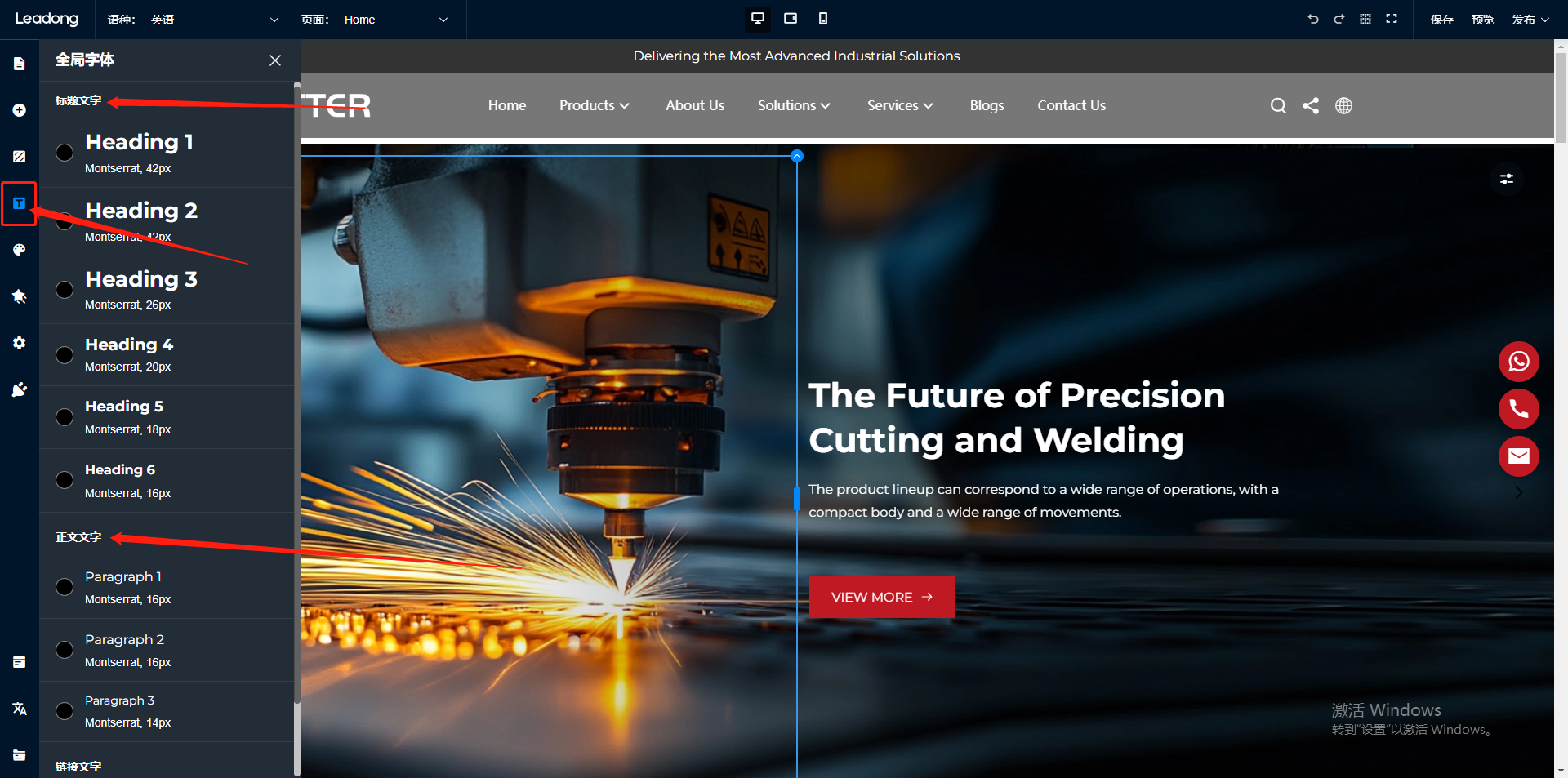
Task: Select the Heading 1 radio button
Action: (65, 153)
